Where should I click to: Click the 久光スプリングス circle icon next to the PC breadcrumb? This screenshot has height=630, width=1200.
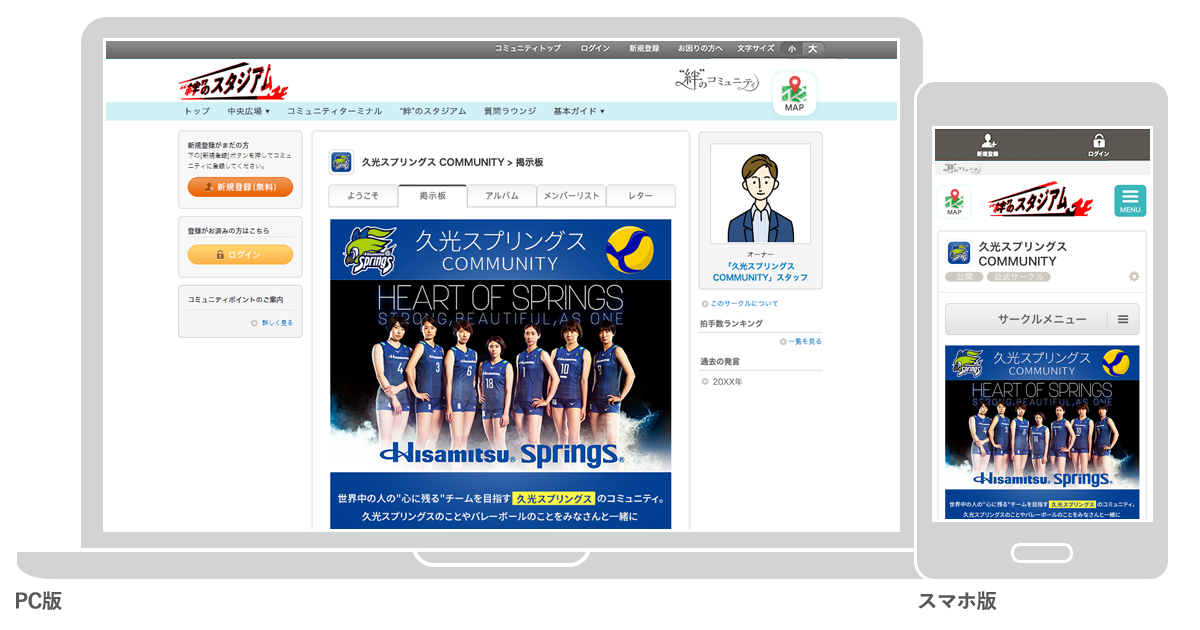tap(341, 162)
